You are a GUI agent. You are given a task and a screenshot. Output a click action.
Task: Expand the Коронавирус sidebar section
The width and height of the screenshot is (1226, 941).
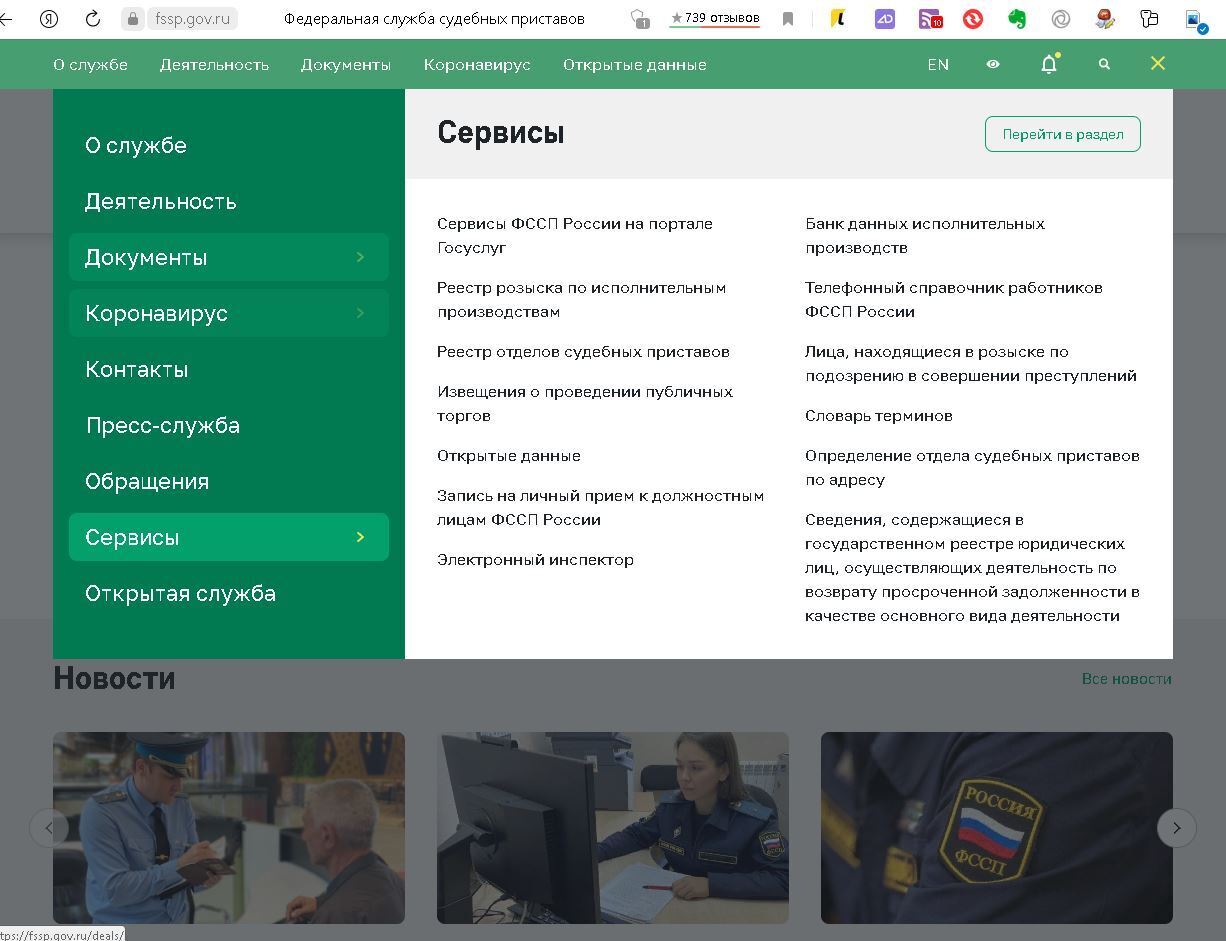point(228,313)
